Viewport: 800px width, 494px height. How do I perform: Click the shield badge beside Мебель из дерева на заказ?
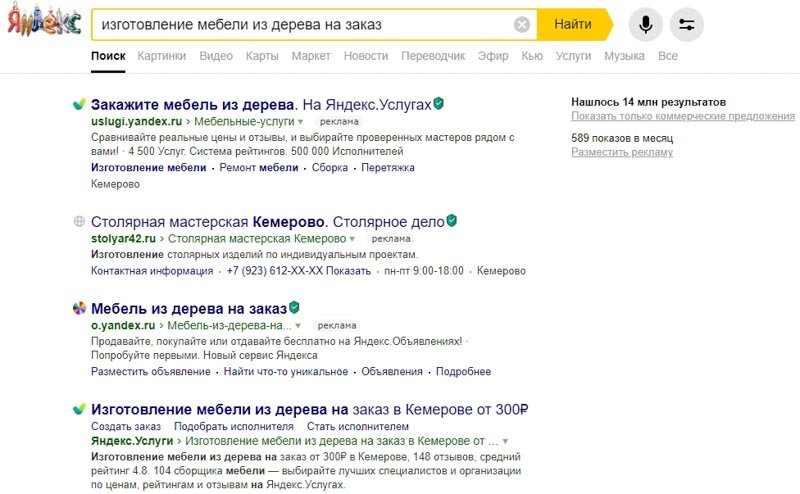(x=294, y=307)
